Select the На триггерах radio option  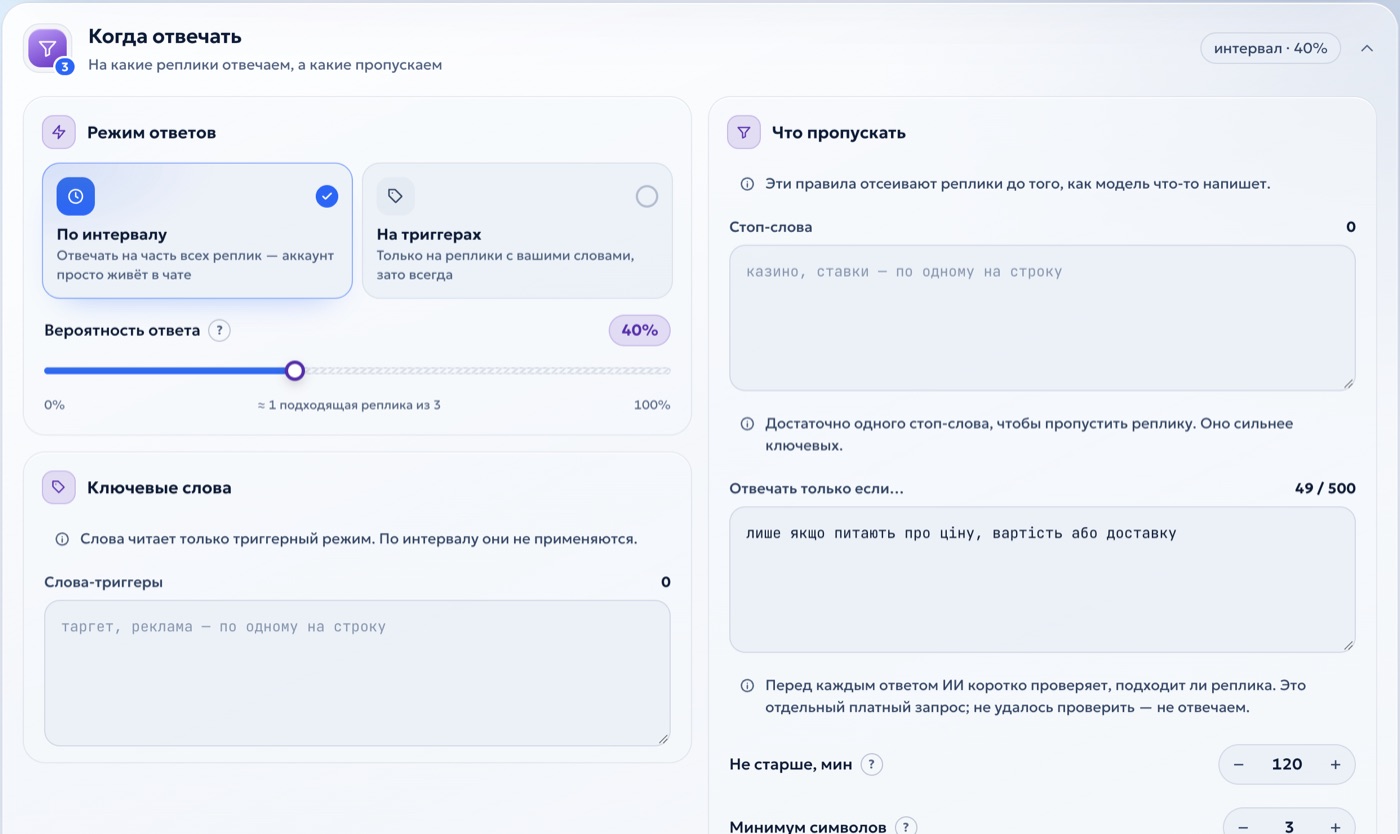(647, 196)
